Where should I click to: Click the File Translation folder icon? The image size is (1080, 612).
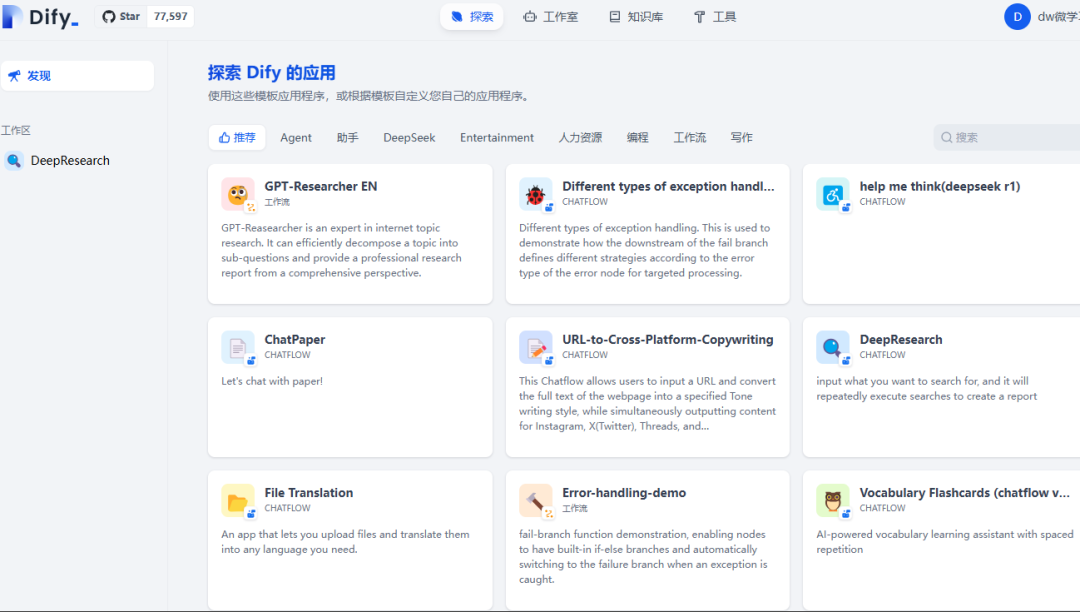[x=237, y=500]
